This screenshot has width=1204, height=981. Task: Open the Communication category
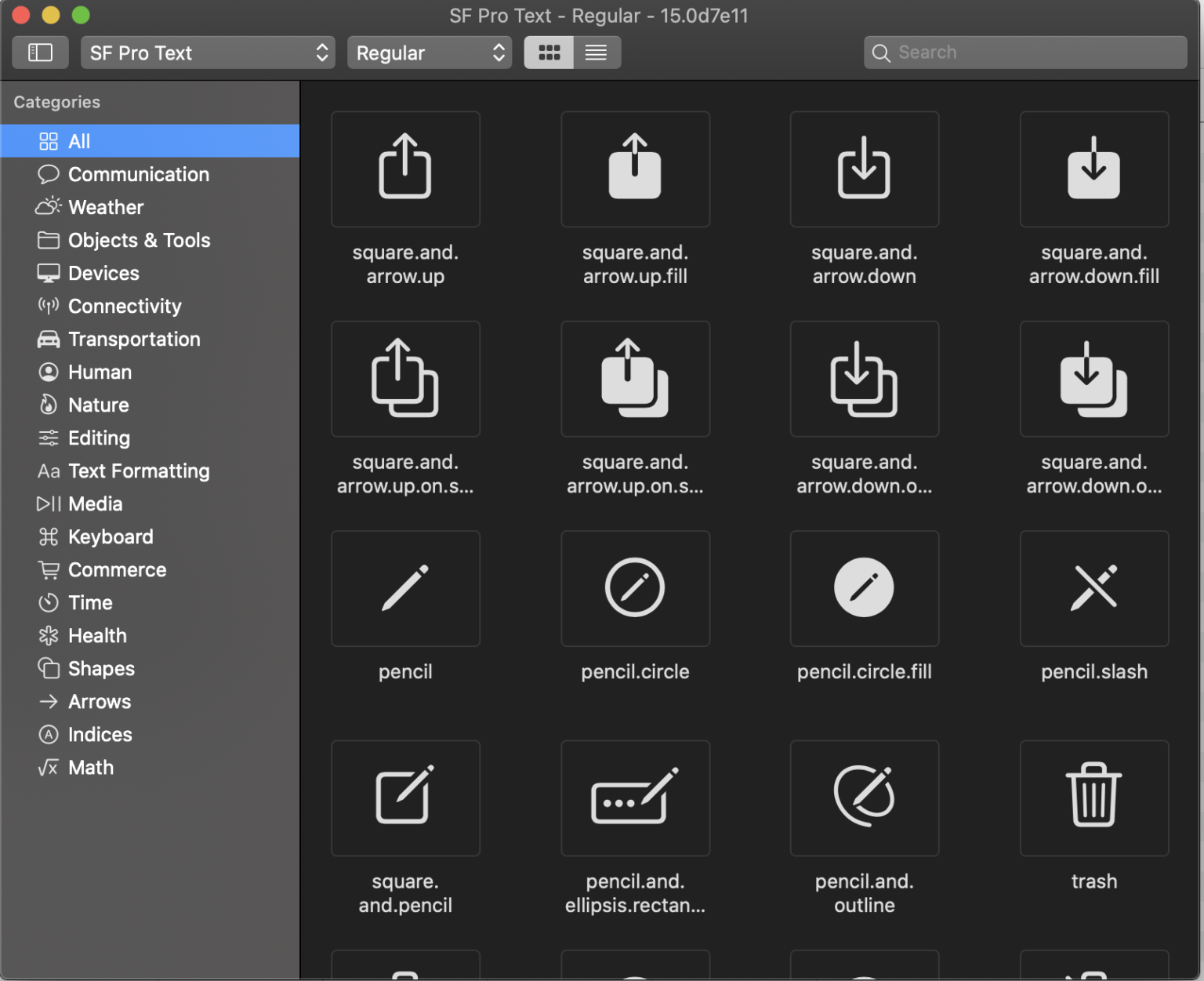150,174
